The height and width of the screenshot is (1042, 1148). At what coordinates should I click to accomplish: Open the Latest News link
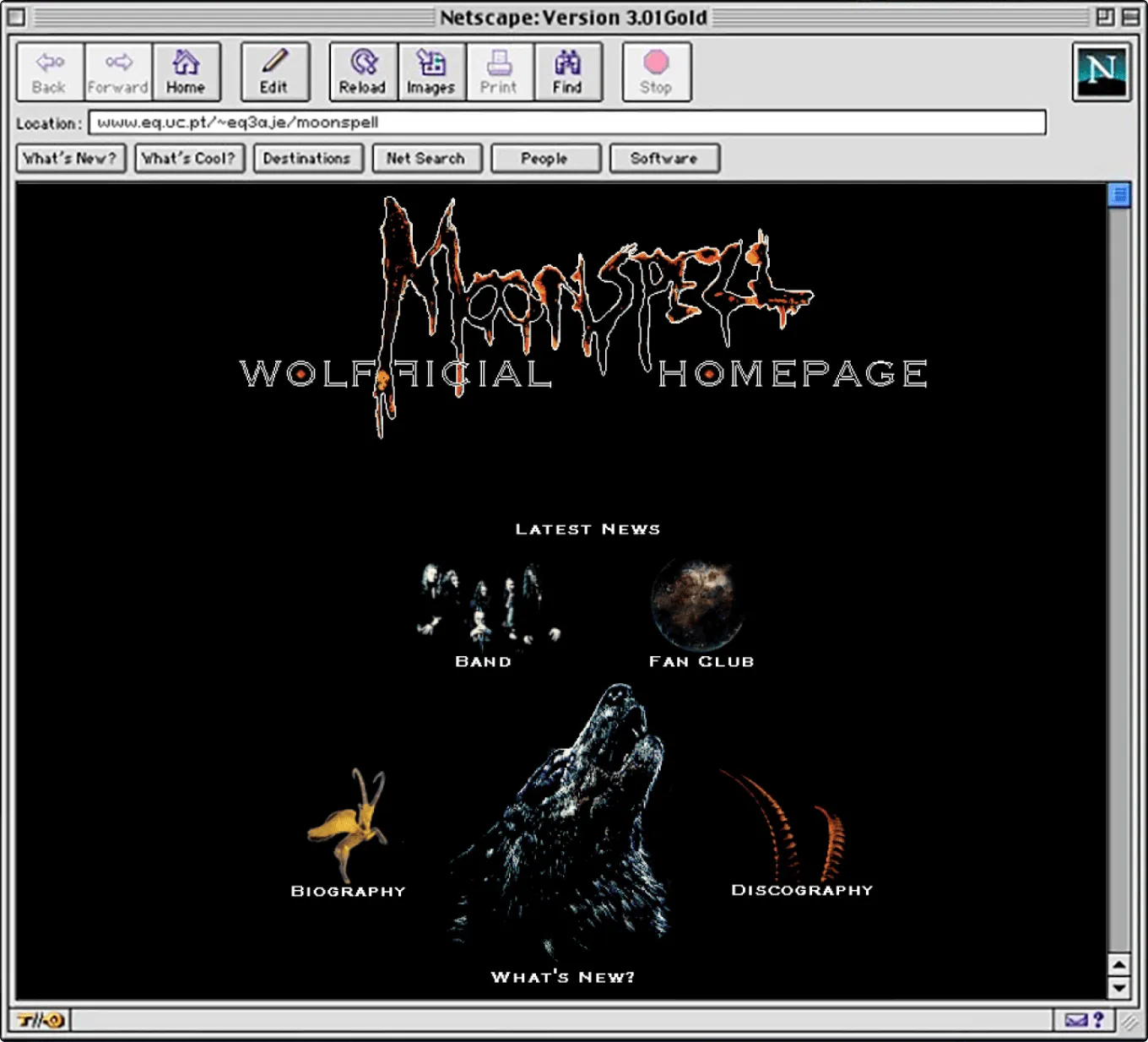click(588, 529)
